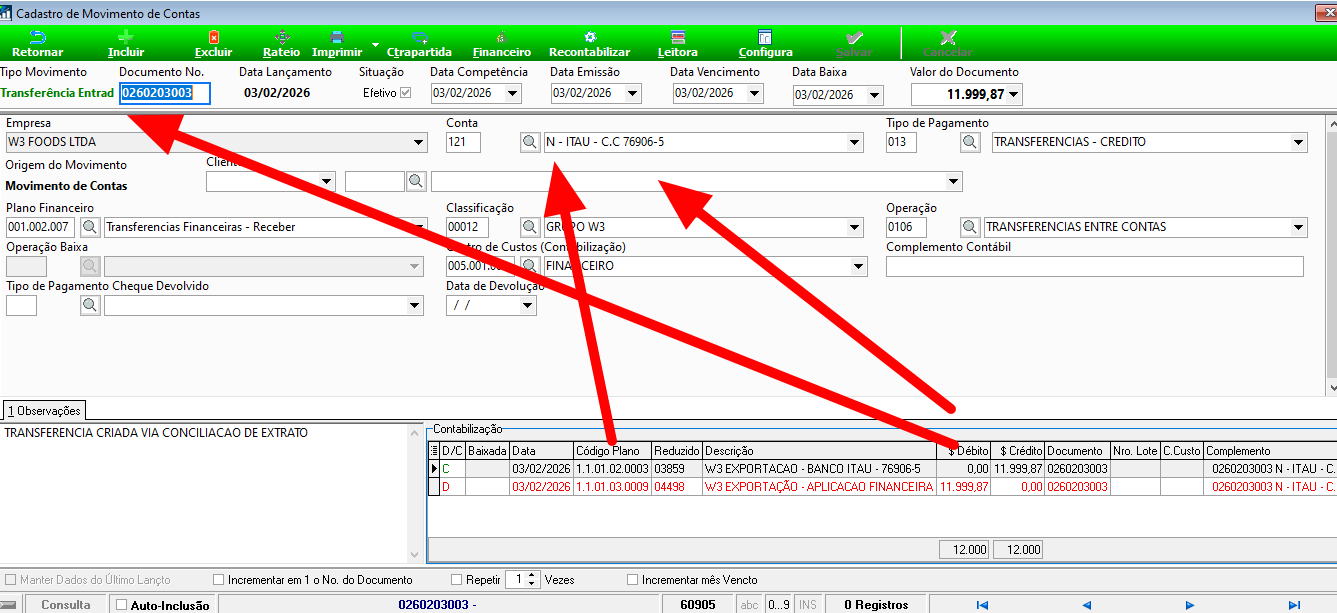
Task: Open the Data Competência date dropdown
Action: click(x=513, y=94)
